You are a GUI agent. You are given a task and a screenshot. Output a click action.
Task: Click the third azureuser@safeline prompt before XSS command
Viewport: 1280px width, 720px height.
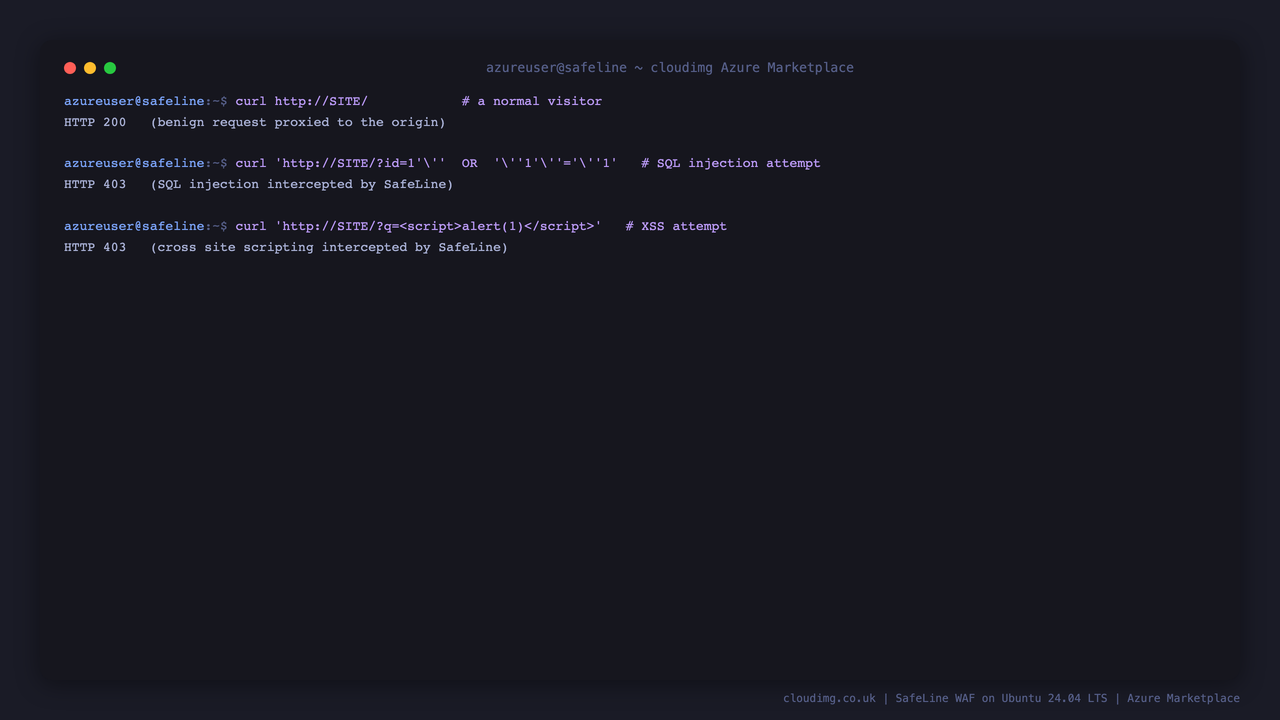coord(146,226)
